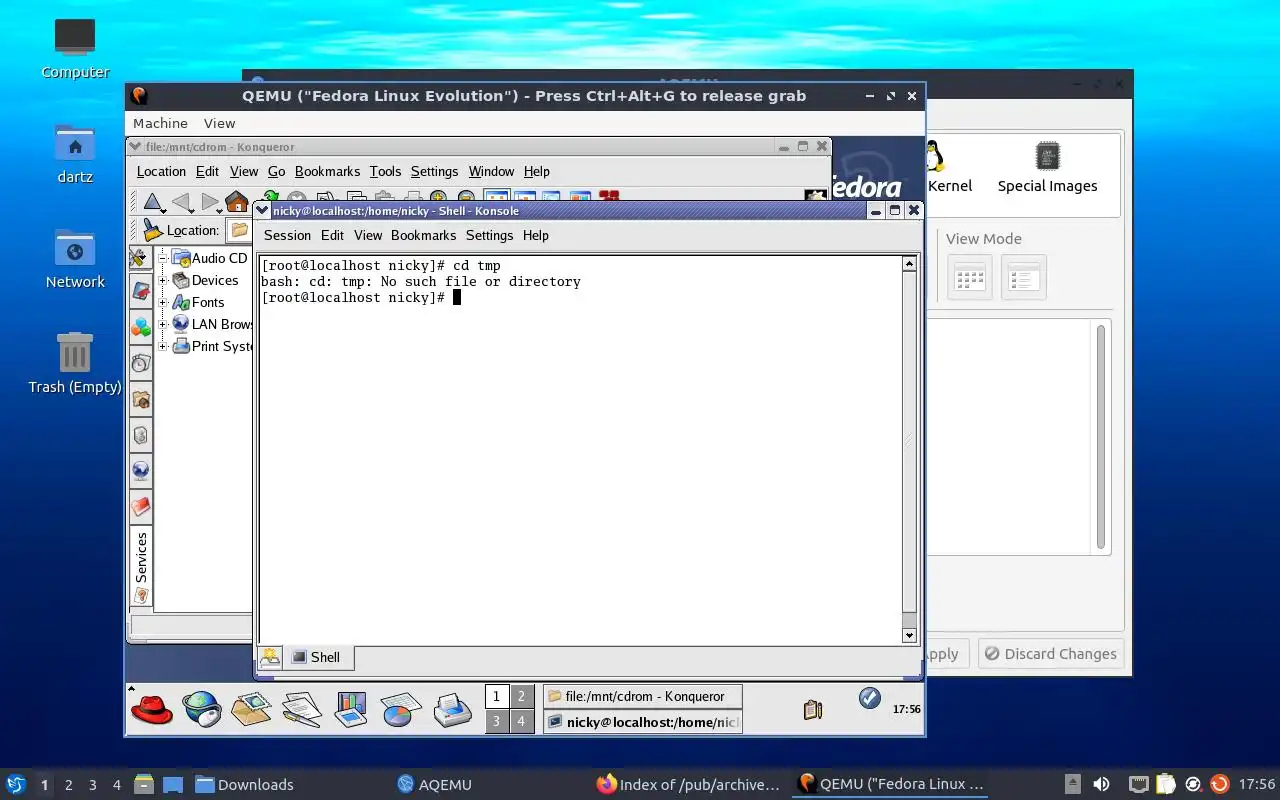Image resolution: width=1280 pixels, height=800 pixels.
Task: Open the Red Hat main menu
Action: (151, 710)
